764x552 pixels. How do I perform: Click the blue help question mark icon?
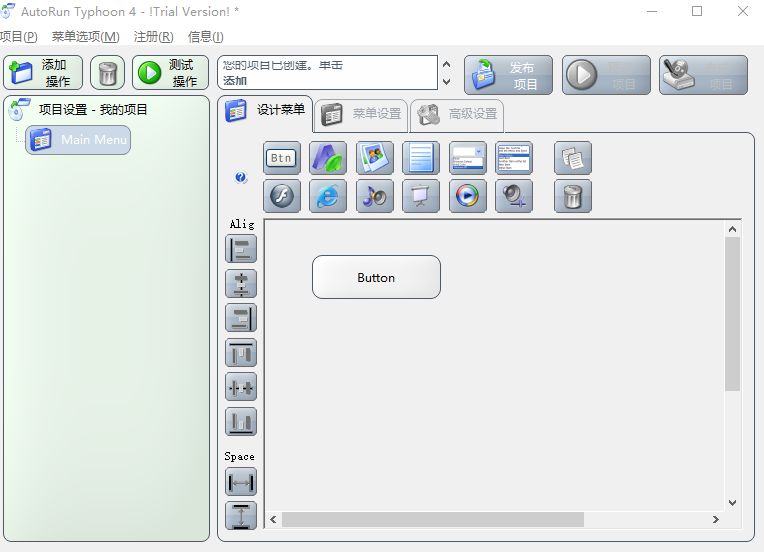click(241, 178)
